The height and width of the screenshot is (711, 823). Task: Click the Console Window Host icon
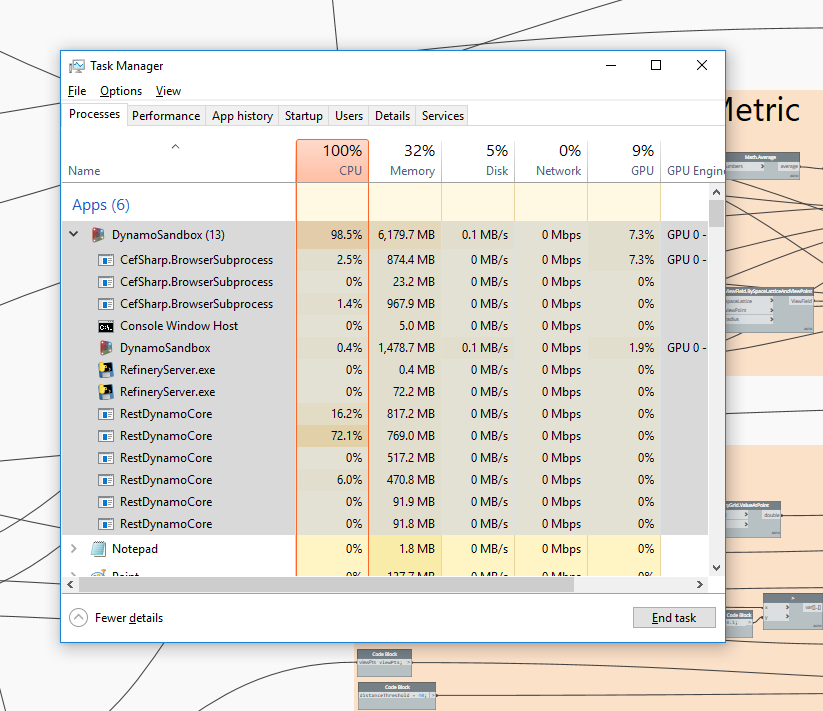[106, 326]
